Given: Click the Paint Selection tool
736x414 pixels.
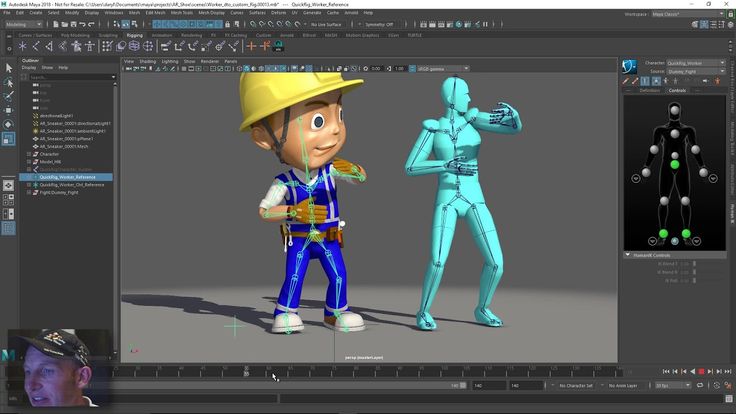Looking at the screenshot, I should (9, 96).
